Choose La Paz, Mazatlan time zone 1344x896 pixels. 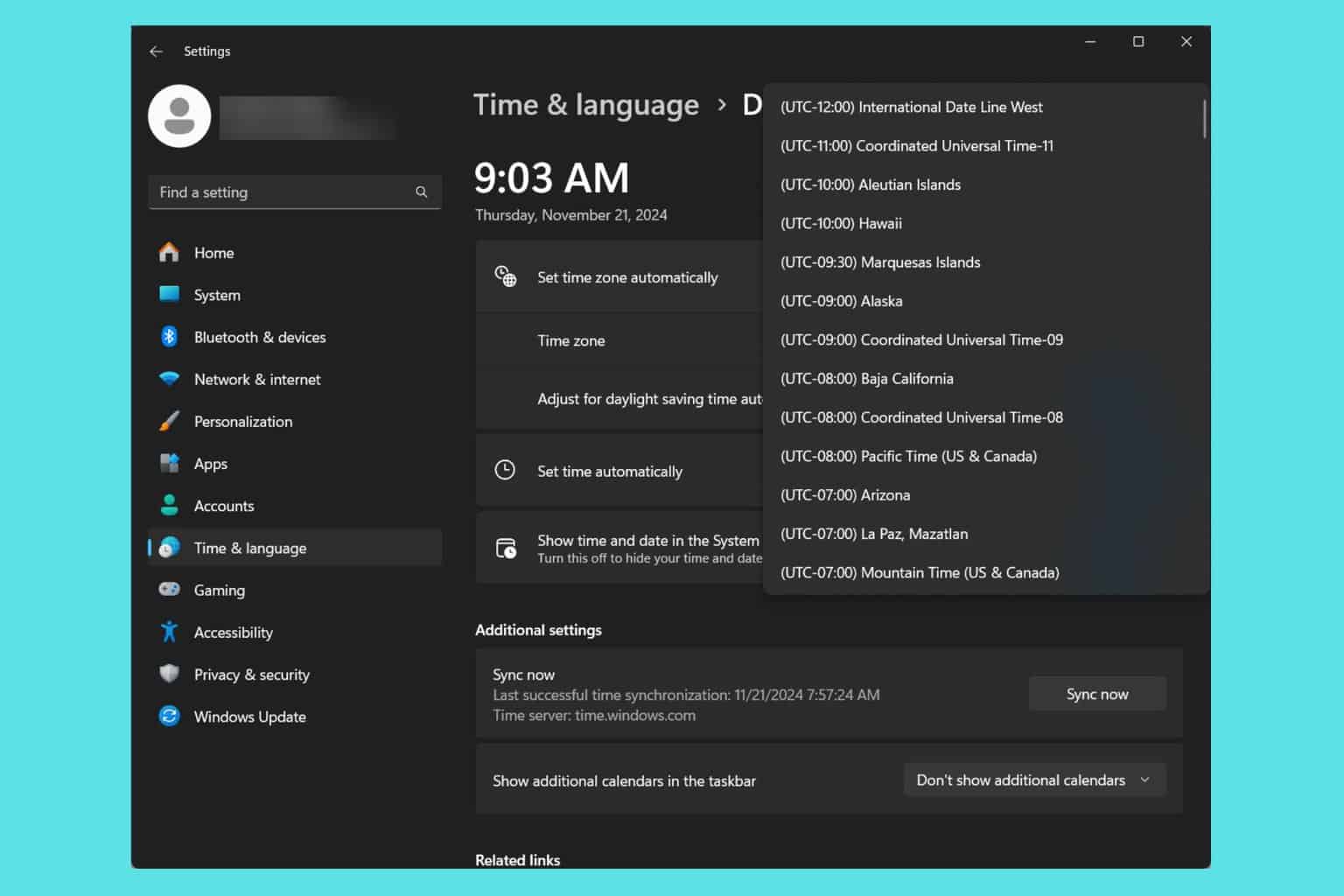986,534
